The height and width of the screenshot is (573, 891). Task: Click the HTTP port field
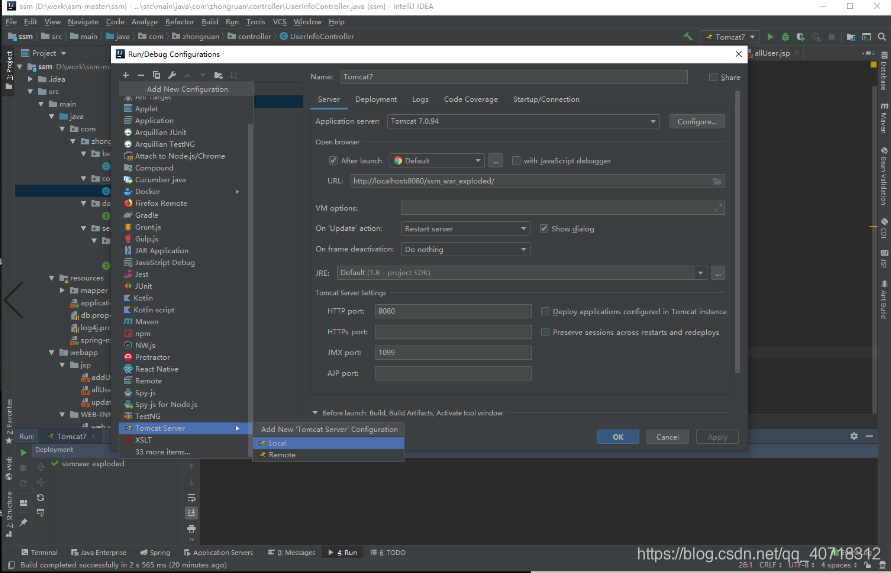(453, 311)
